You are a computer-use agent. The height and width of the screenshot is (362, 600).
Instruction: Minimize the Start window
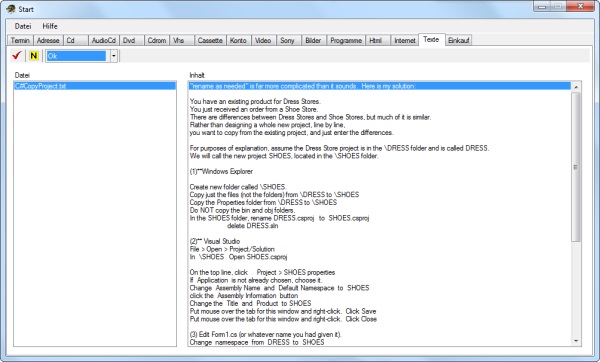tap(542, 7)
